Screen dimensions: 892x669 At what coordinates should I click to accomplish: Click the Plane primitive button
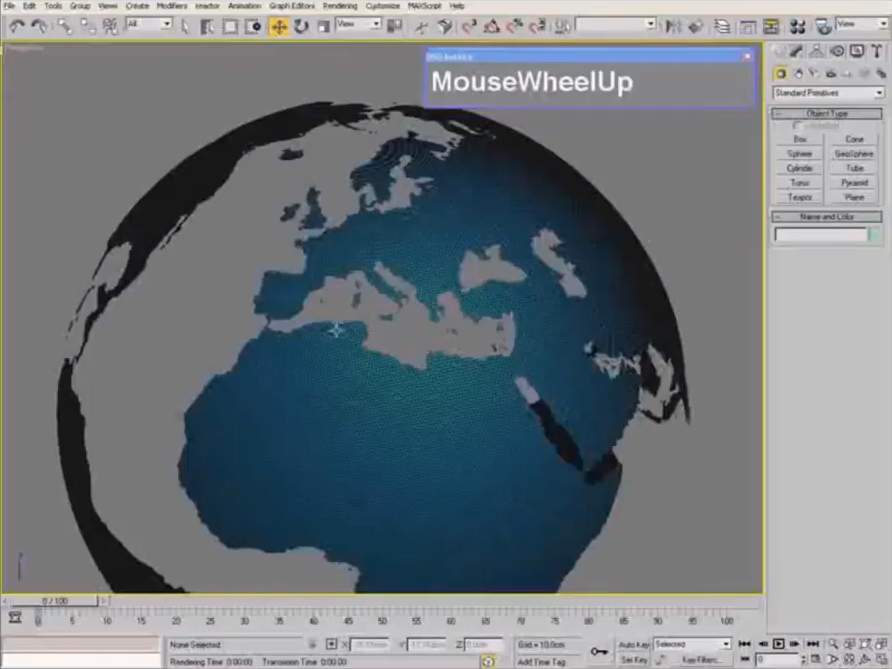coord(854,197)
